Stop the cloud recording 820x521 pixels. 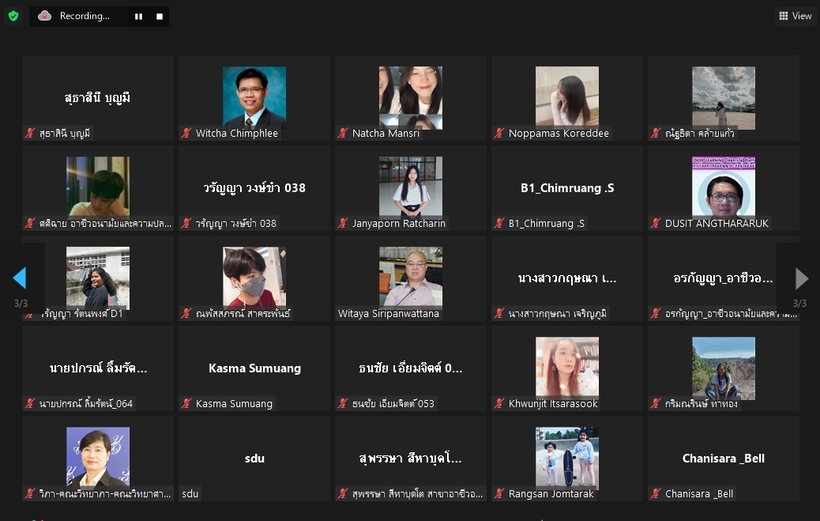tap(160, 16)
